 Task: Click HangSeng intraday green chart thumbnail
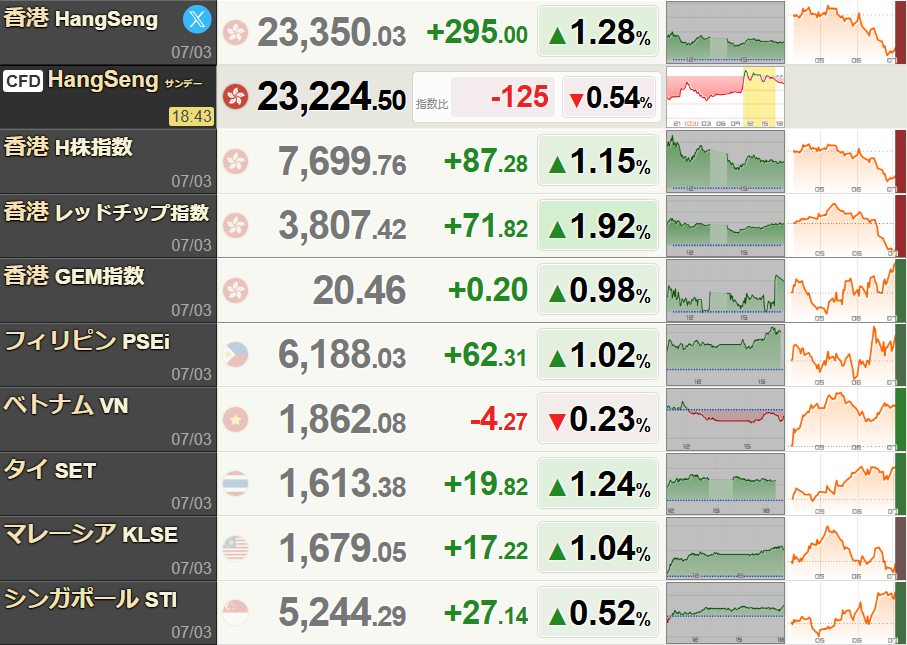[725, 32]
